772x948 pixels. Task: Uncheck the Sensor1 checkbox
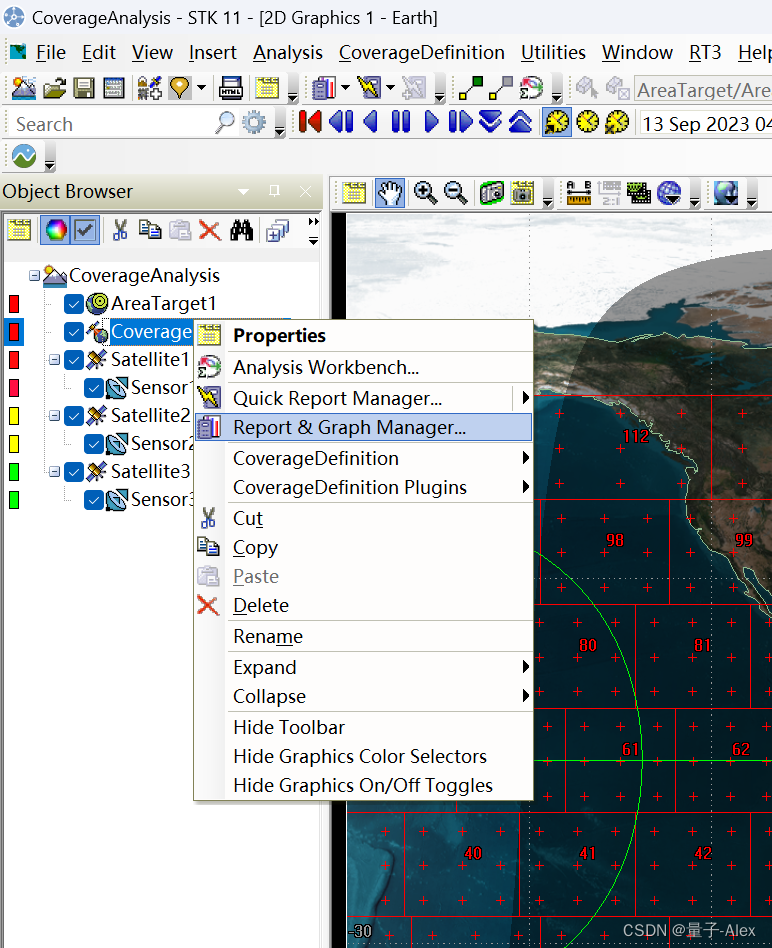pos(94,388)
